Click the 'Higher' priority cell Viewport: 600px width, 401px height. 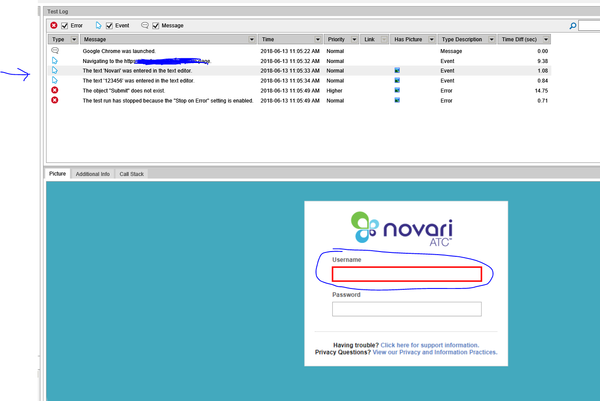[334, 91]
